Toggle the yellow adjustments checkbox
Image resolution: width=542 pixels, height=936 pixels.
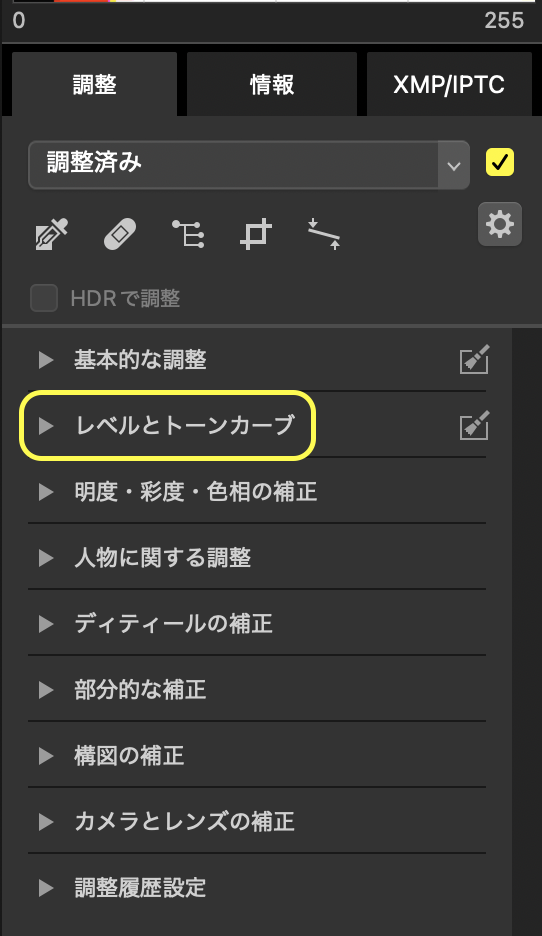(x=500, y=162)
